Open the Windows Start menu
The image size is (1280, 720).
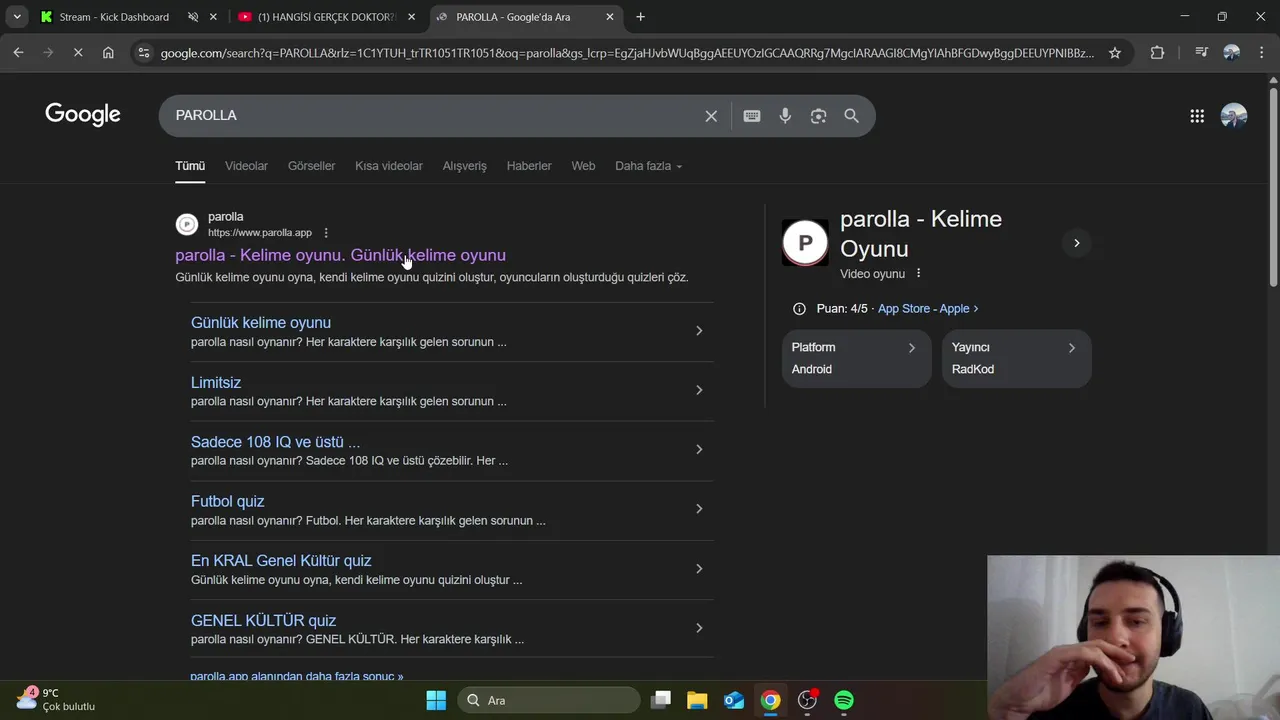pos(436,700)
